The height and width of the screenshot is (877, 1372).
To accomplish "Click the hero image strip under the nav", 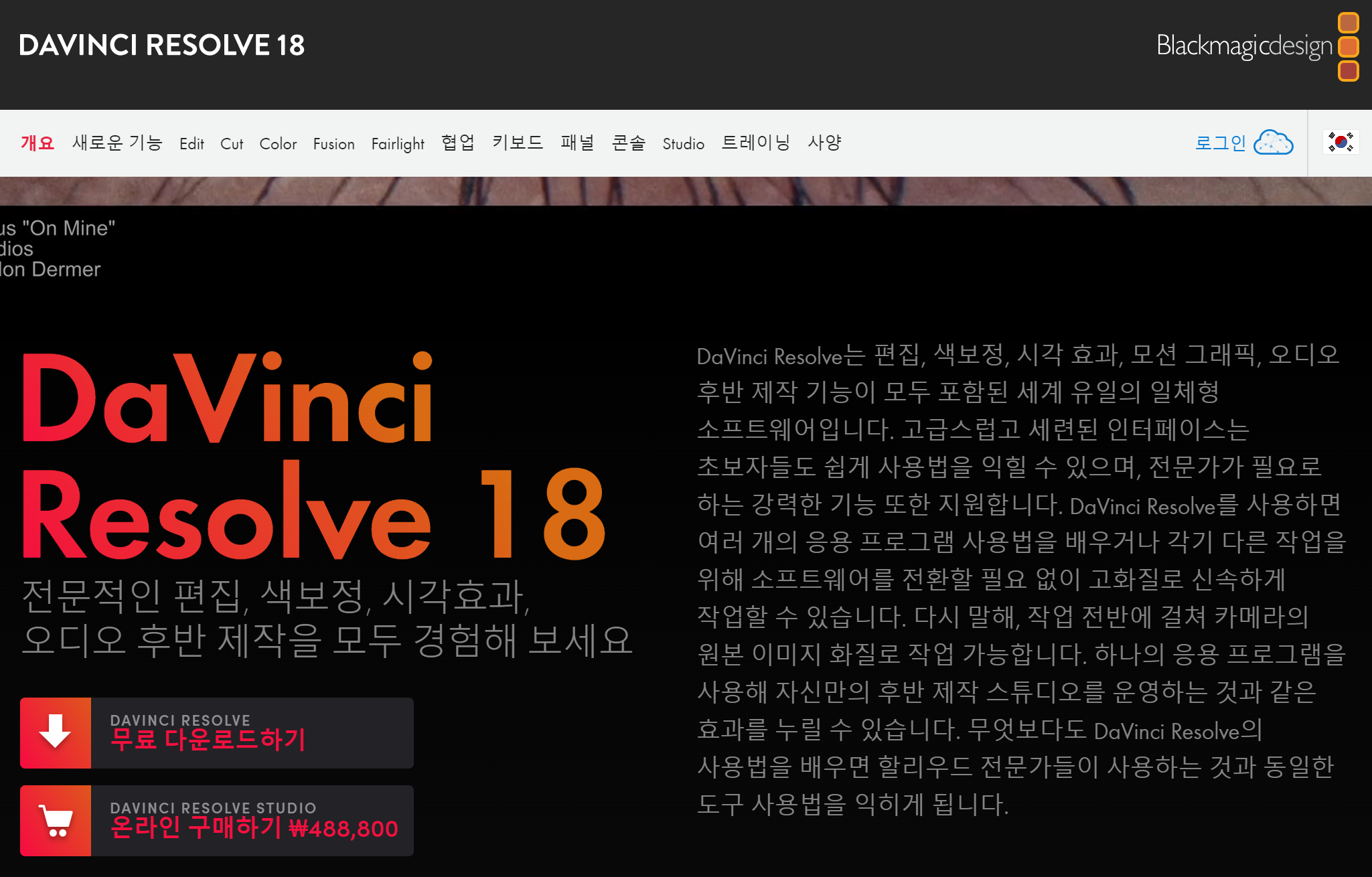I will click(686, 191).
